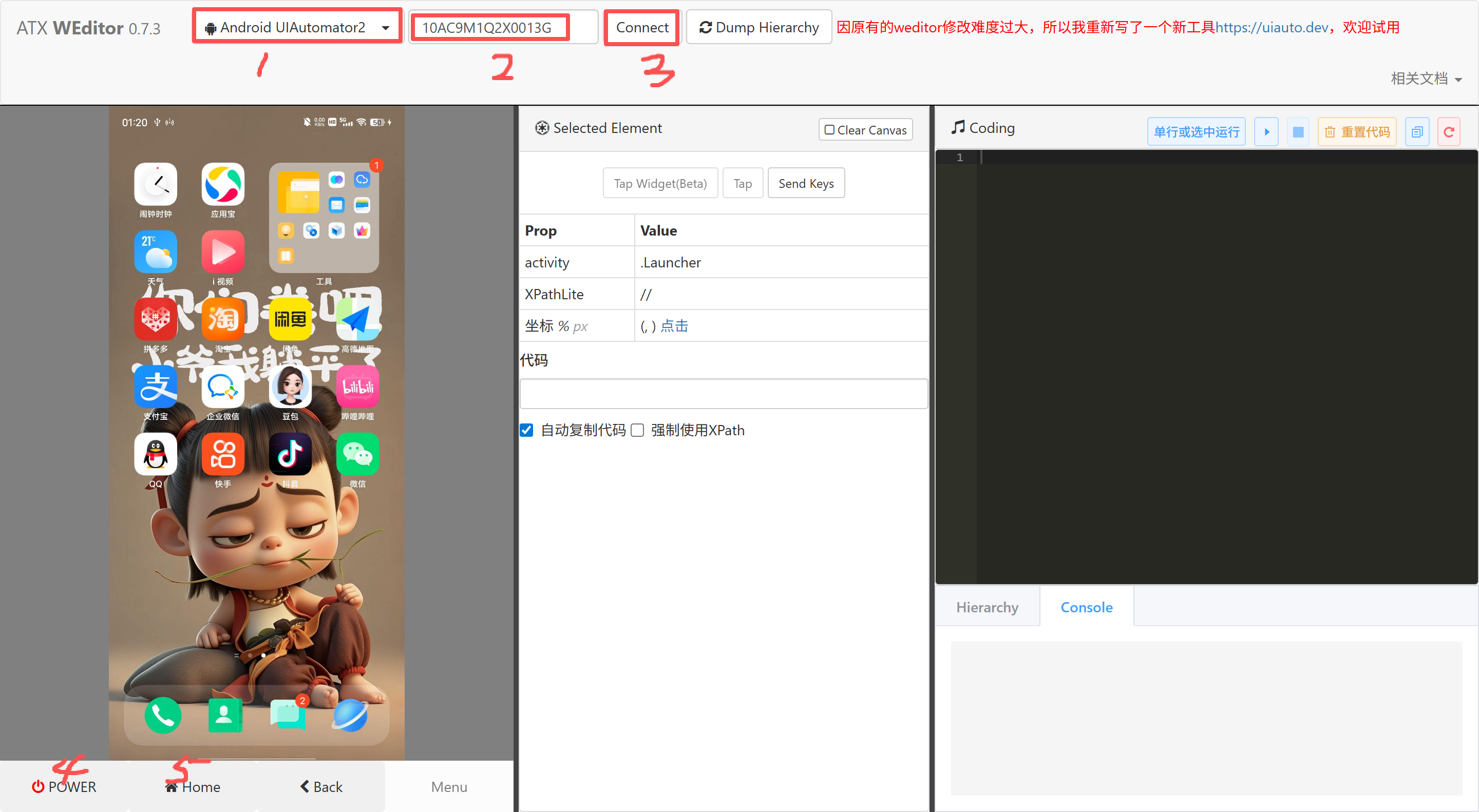Open the Android UIAutomator2 platform dropdown
The height and width of the screenshot is (812, 1479).
coord(297,27)
